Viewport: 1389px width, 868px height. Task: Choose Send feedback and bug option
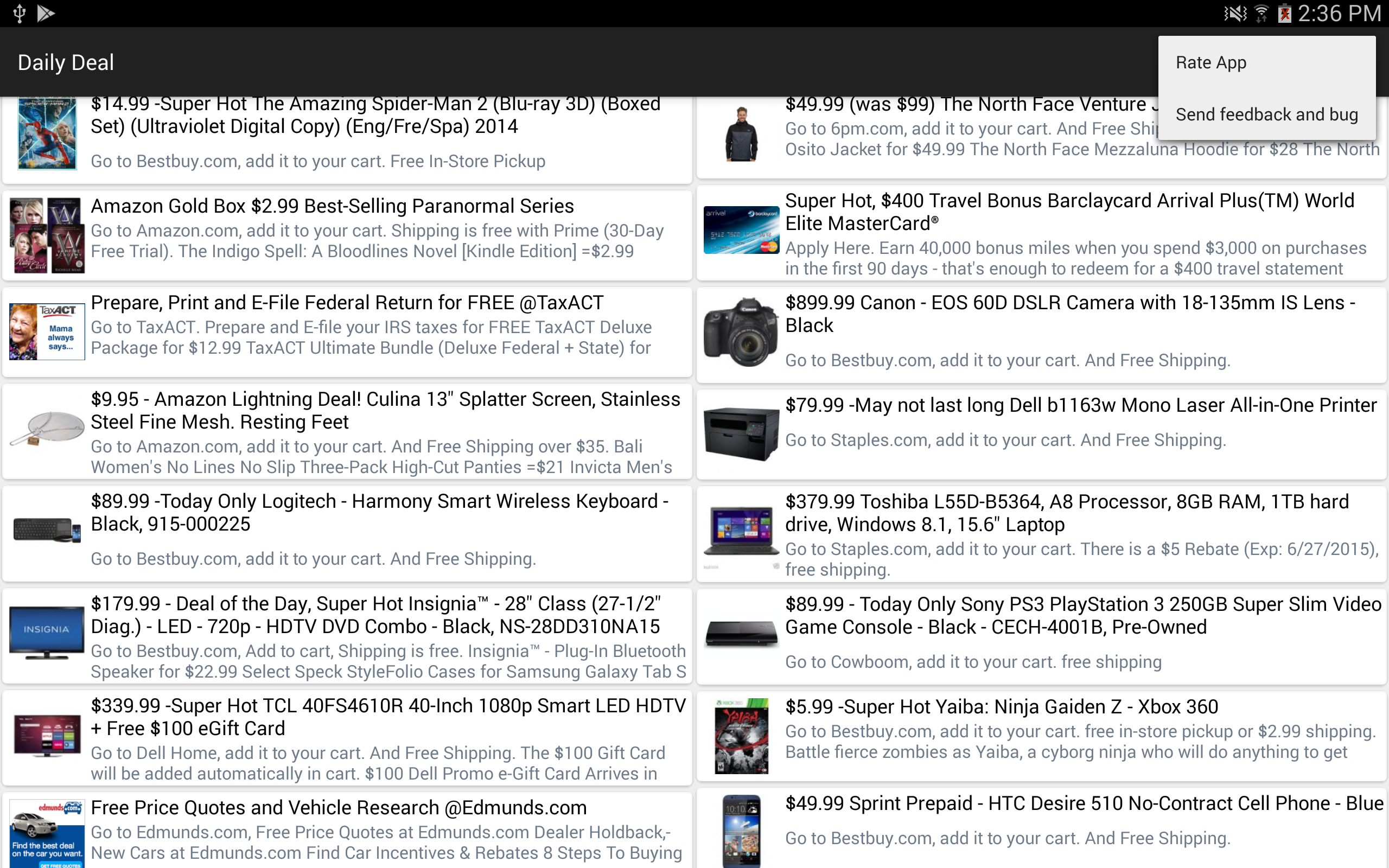(x=1266, y=114)
